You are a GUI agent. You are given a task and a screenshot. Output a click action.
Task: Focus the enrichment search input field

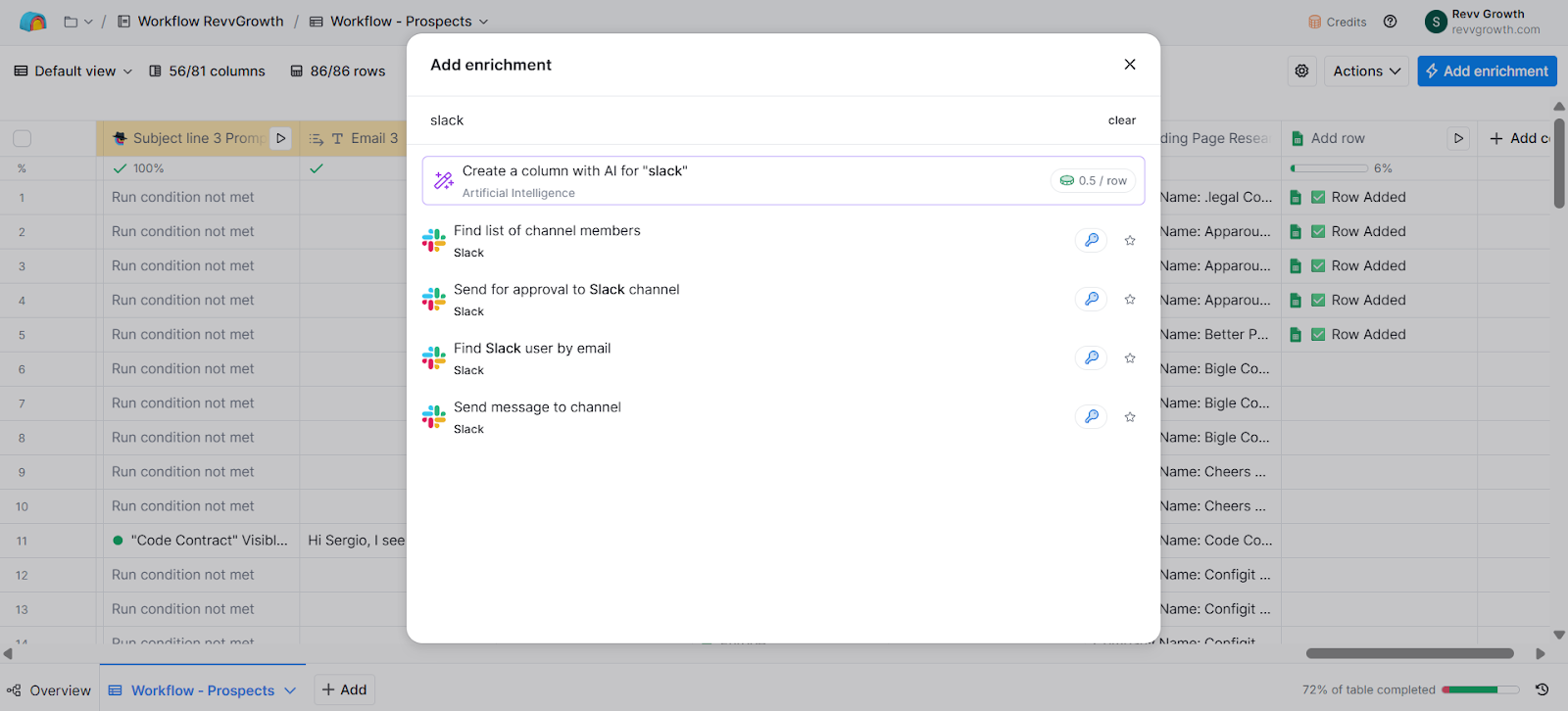(764, 120)
